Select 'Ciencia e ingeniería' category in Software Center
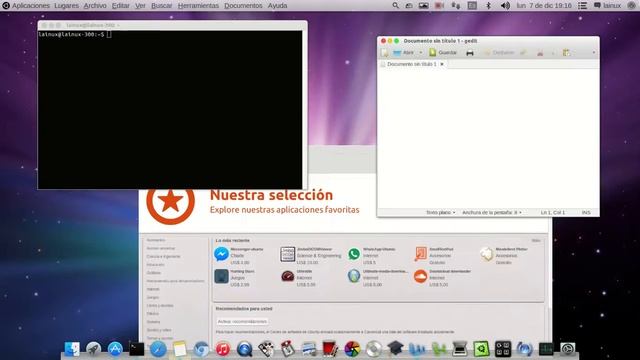 163,256
